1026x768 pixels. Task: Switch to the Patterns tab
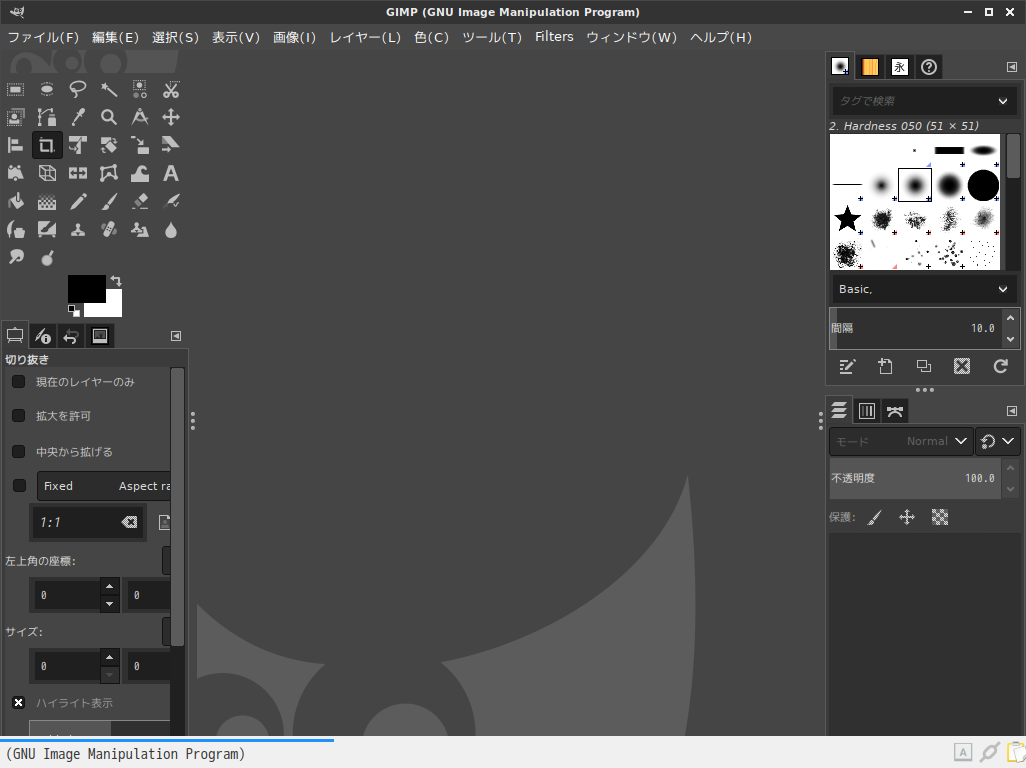[x=870, y=67]
